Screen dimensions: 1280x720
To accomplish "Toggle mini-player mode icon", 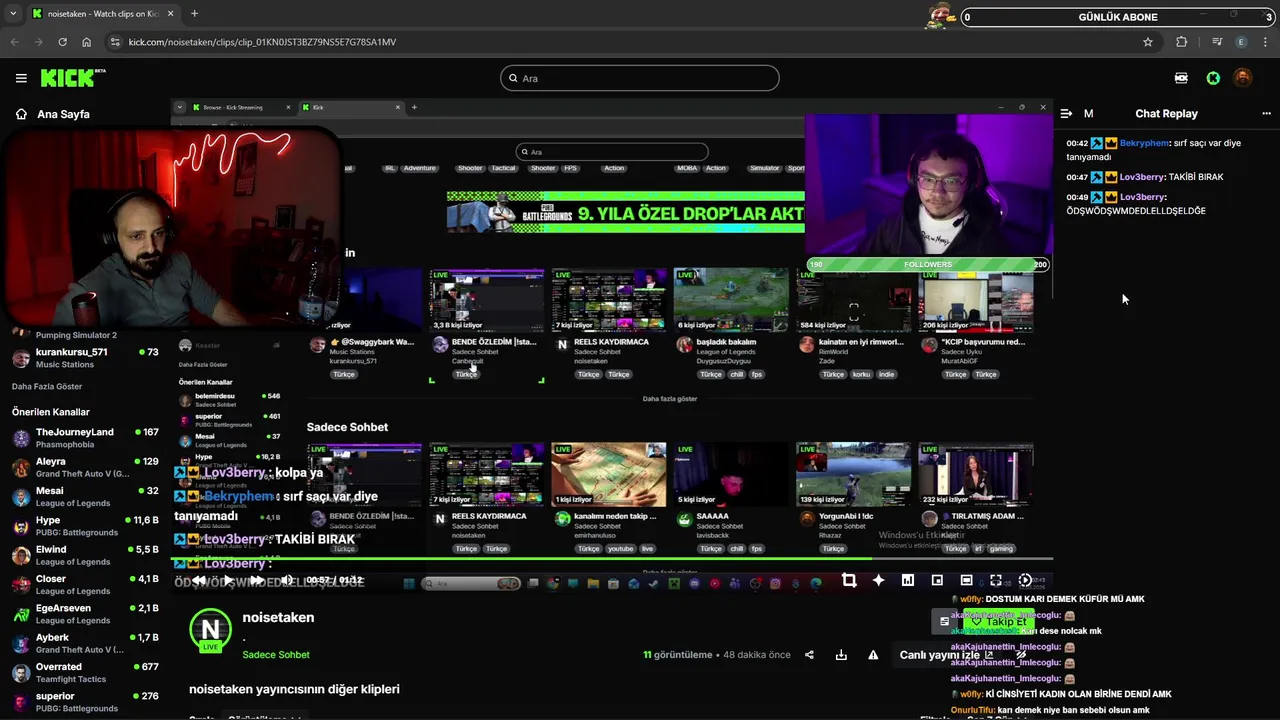I will (x=937, y=580).
